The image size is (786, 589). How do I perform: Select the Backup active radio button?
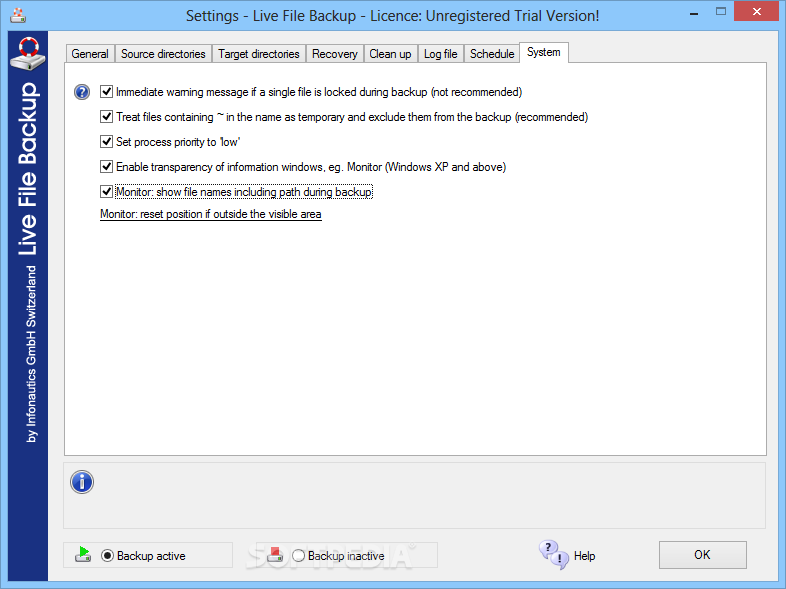[x=107, y=555]
